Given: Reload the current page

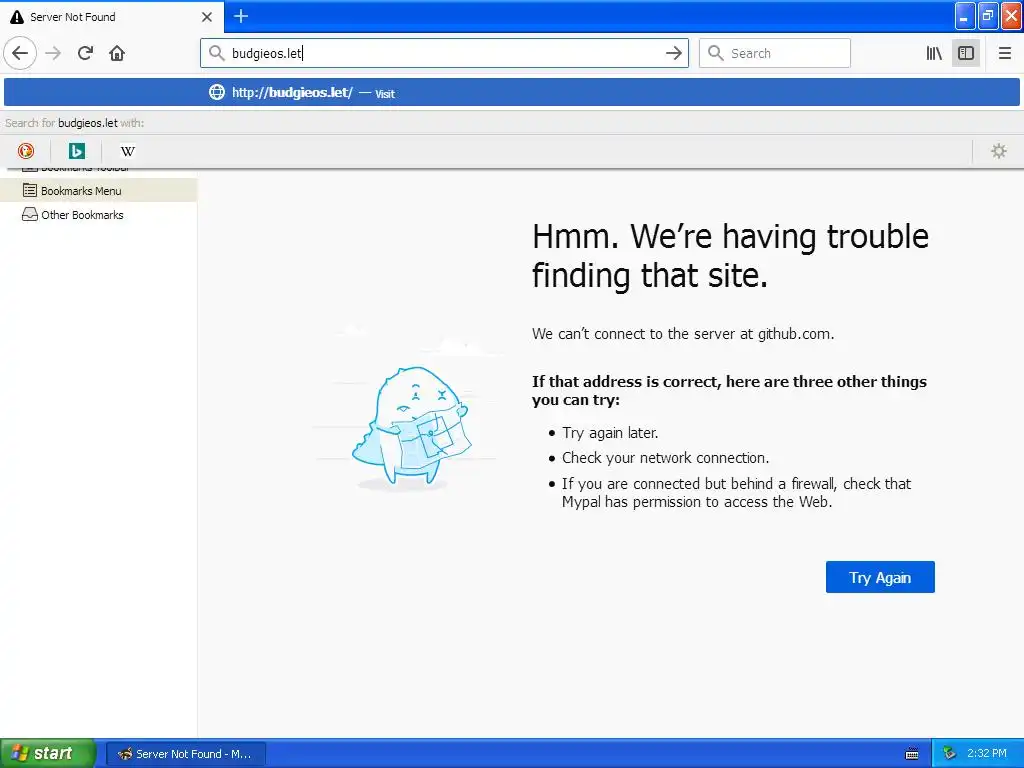Looking at the screenshot, I should click(86, 53).
